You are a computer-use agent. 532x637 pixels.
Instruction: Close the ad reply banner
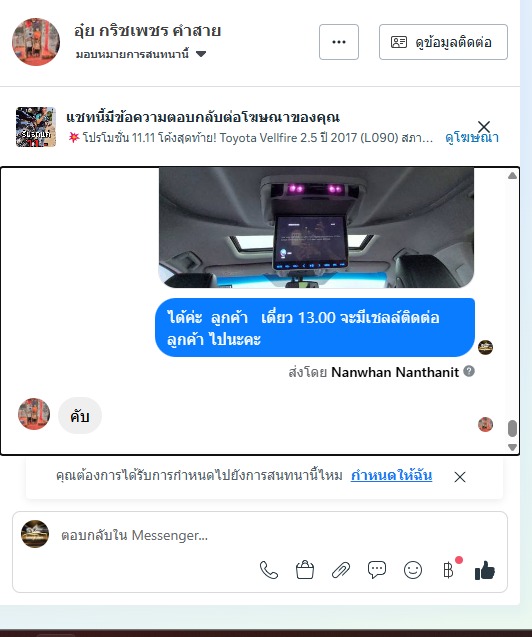(x=484, y=126)
